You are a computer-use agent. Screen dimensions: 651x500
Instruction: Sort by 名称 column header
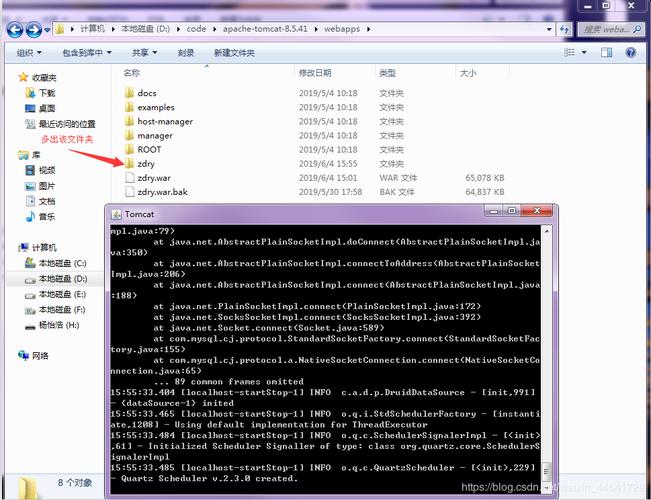pyautogui.click(x=132, y=73)
